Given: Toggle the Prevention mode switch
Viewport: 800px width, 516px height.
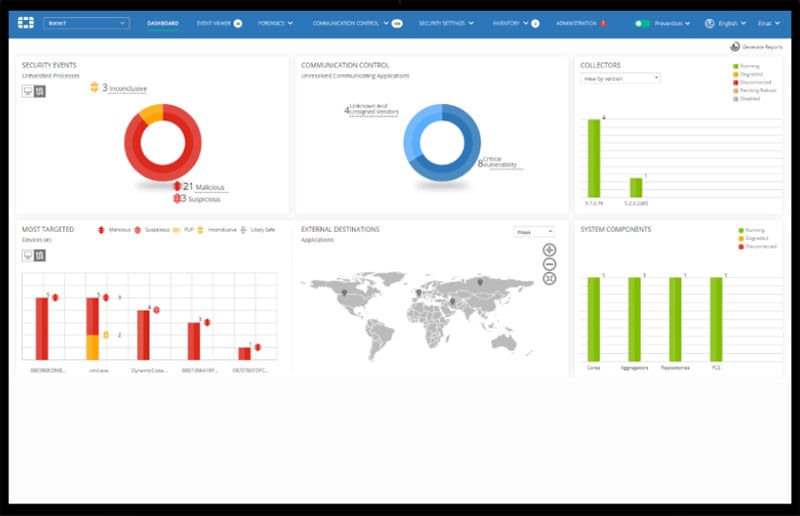Looking at the screenshot, I should (x=642, y=22).
